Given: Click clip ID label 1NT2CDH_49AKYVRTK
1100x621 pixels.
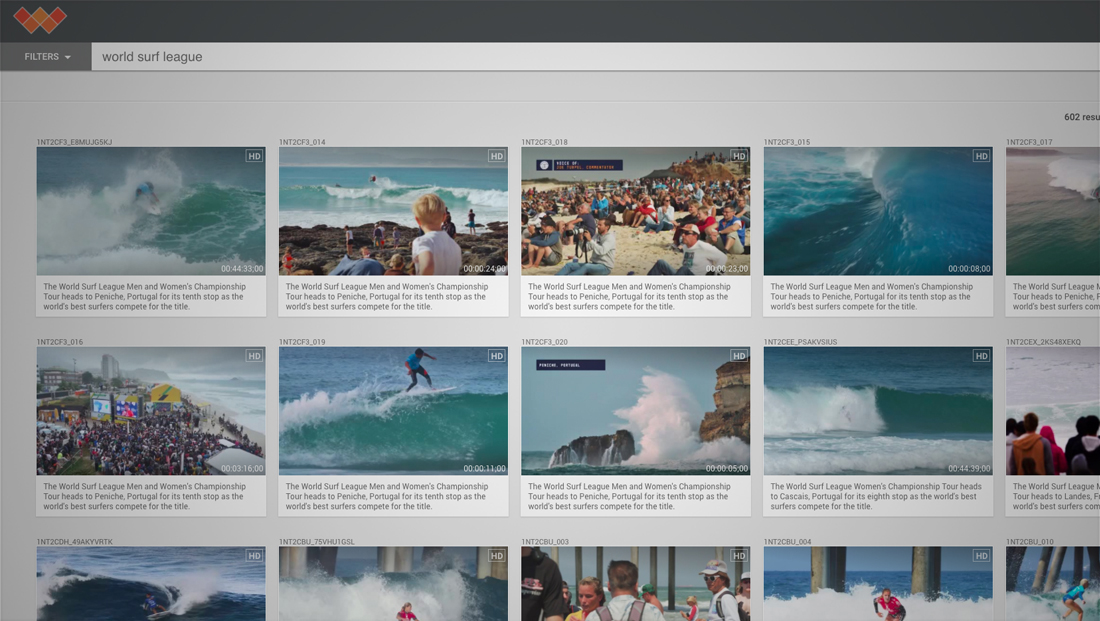Looking at the screenshot, I should pyautogui.click(x=74, y=542).
